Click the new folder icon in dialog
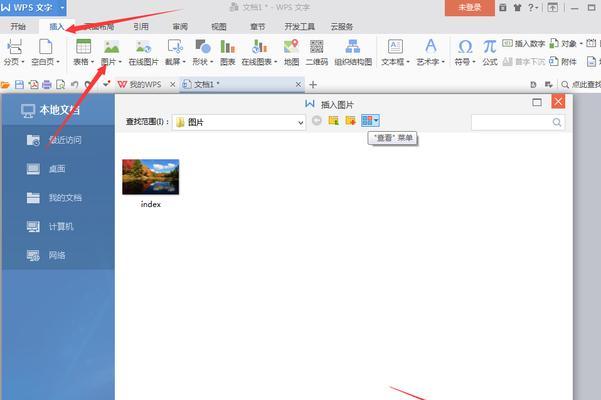Viewport: 601px width, 400px height. pos(350,121)
